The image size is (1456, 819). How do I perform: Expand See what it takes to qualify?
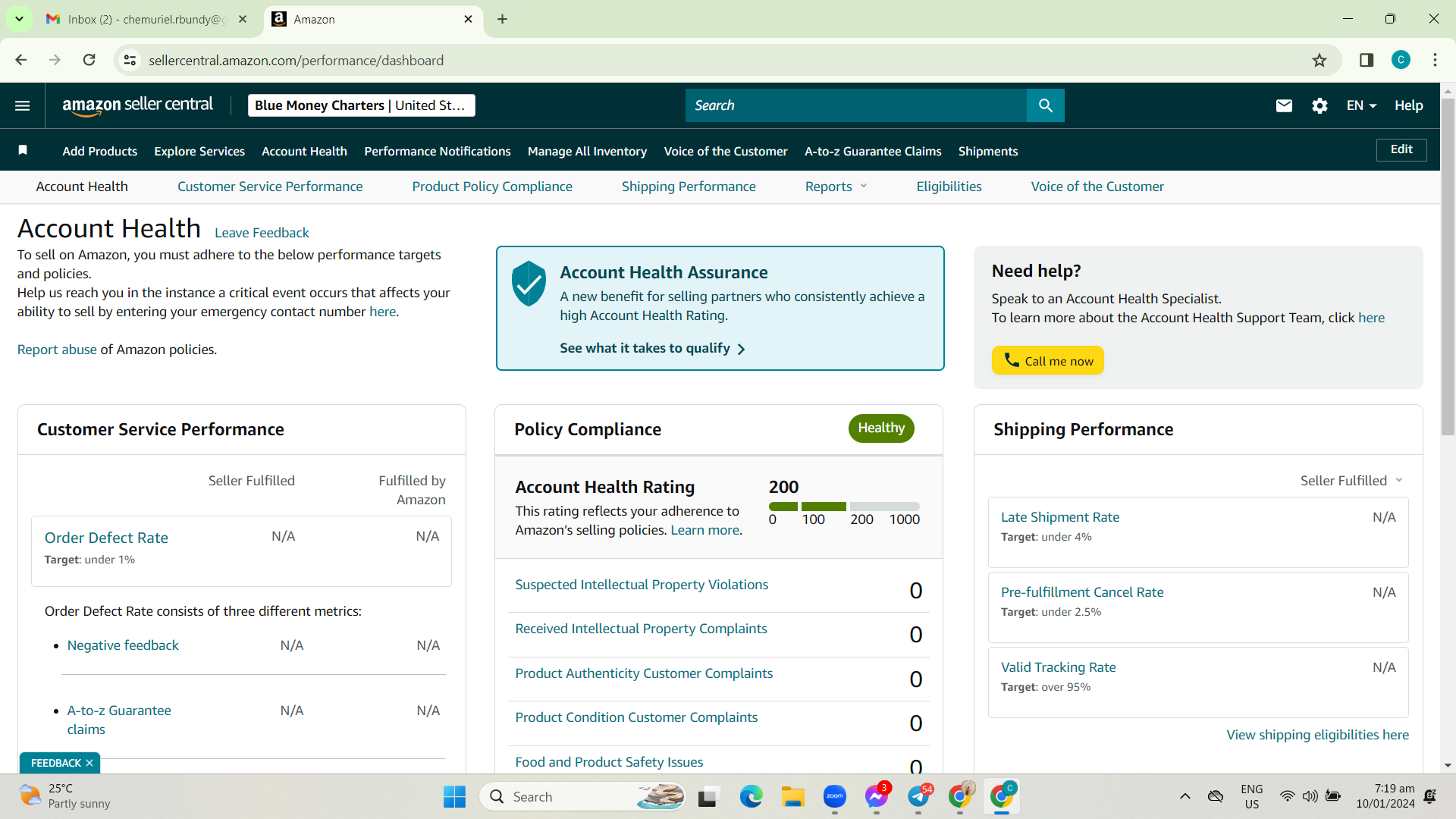652,348
